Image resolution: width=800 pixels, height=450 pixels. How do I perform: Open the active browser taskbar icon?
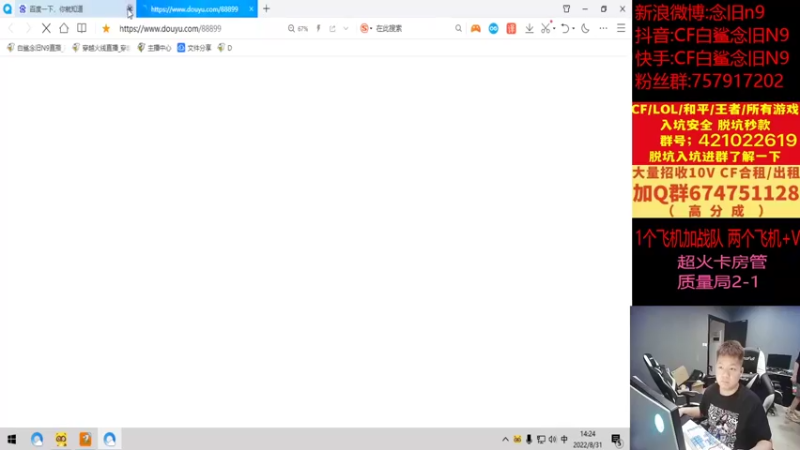tap(110, 439)
